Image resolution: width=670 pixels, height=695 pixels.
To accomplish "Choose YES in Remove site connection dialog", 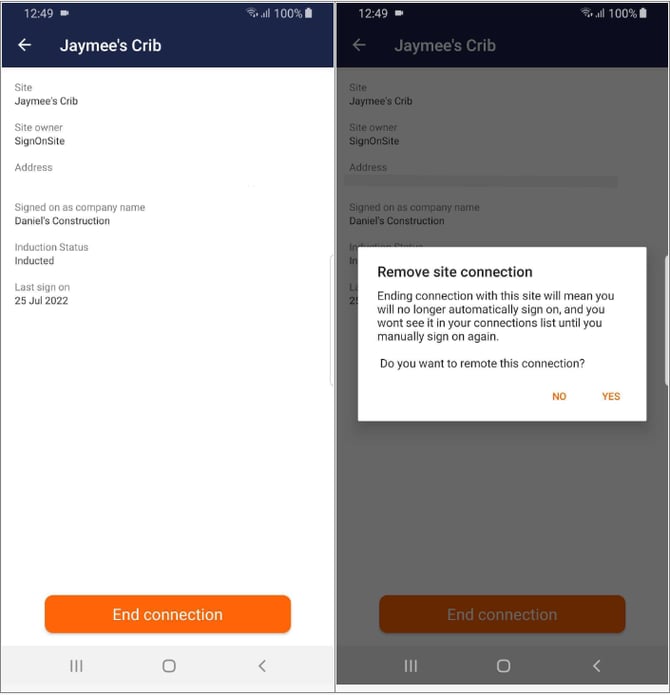I will [x=611, y=396].
